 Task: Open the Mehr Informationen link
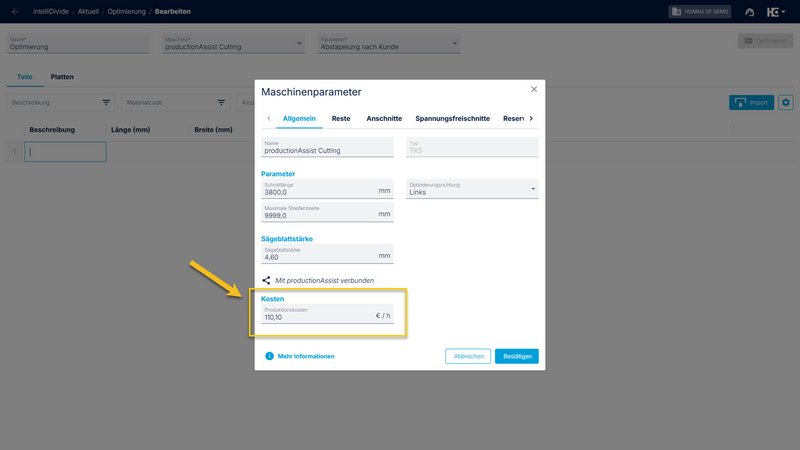306,356
